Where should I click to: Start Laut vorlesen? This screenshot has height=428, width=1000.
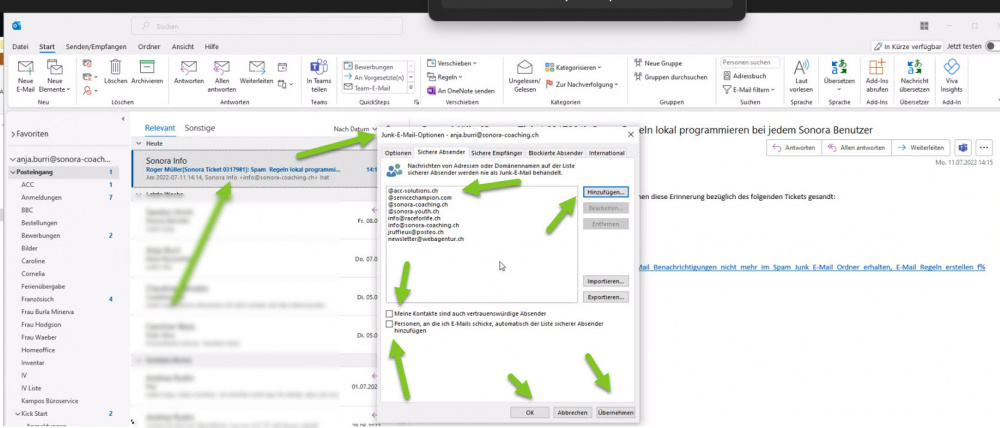pos(801,77)
